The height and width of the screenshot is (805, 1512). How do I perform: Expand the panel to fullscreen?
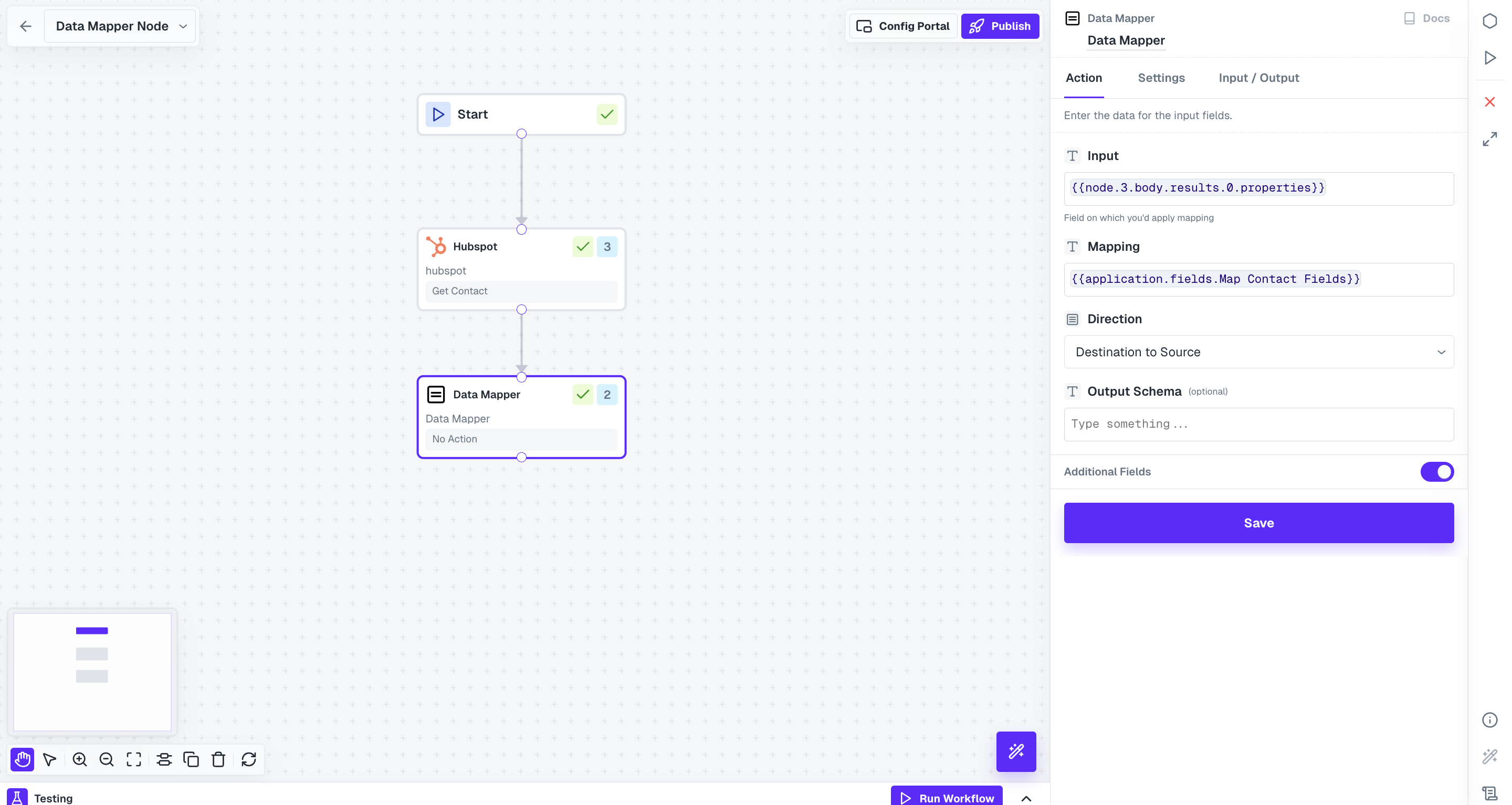point(1490,139)
